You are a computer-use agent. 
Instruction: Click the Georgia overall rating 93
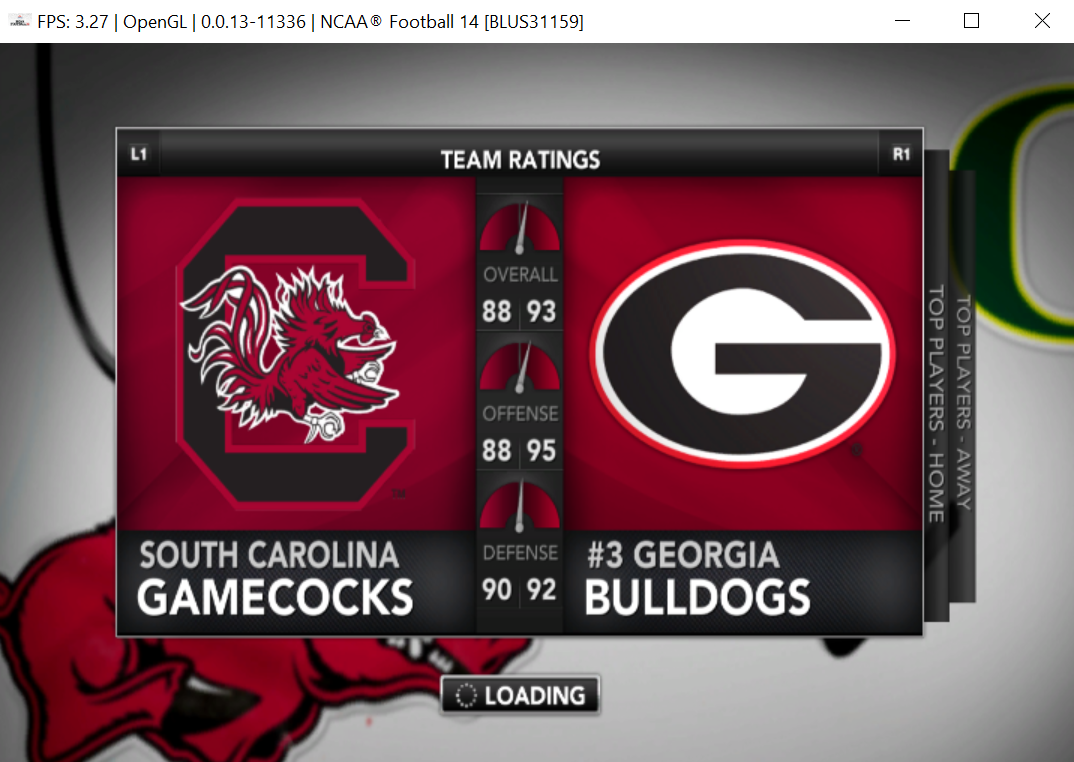[x=541, y=312]
